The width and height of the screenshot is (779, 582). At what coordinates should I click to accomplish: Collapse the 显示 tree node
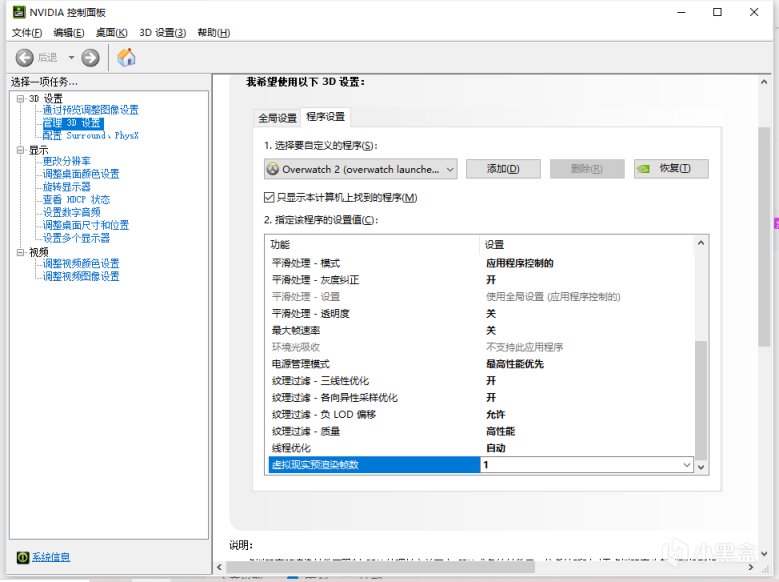pos(20,150)
